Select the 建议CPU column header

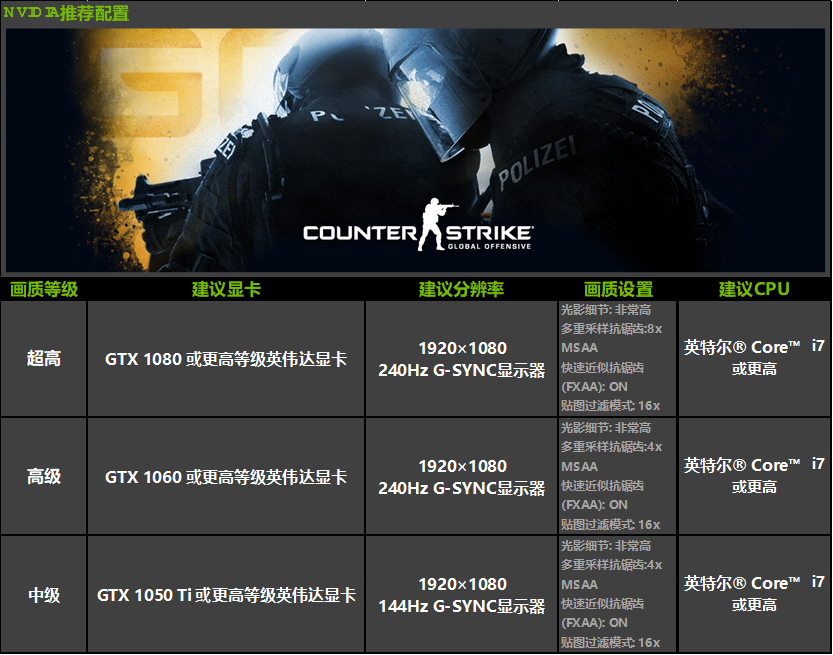pos(754,289)
